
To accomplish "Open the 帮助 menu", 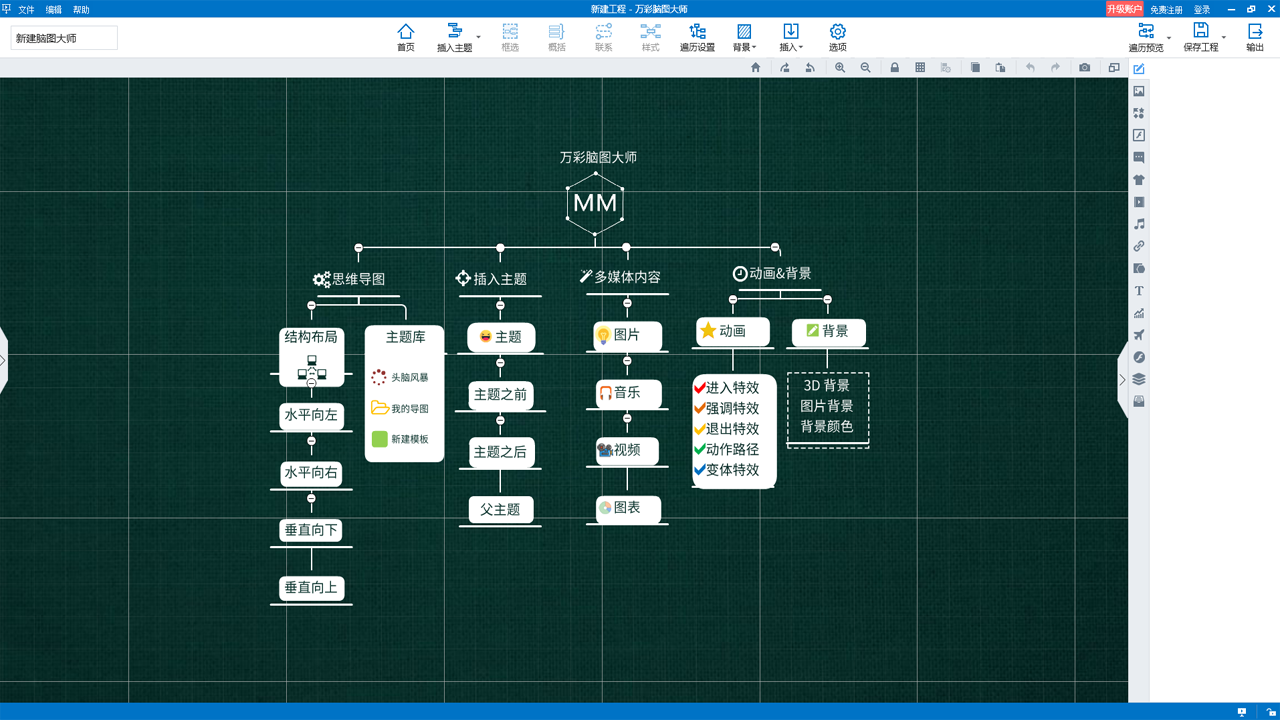I will (81, 10).
